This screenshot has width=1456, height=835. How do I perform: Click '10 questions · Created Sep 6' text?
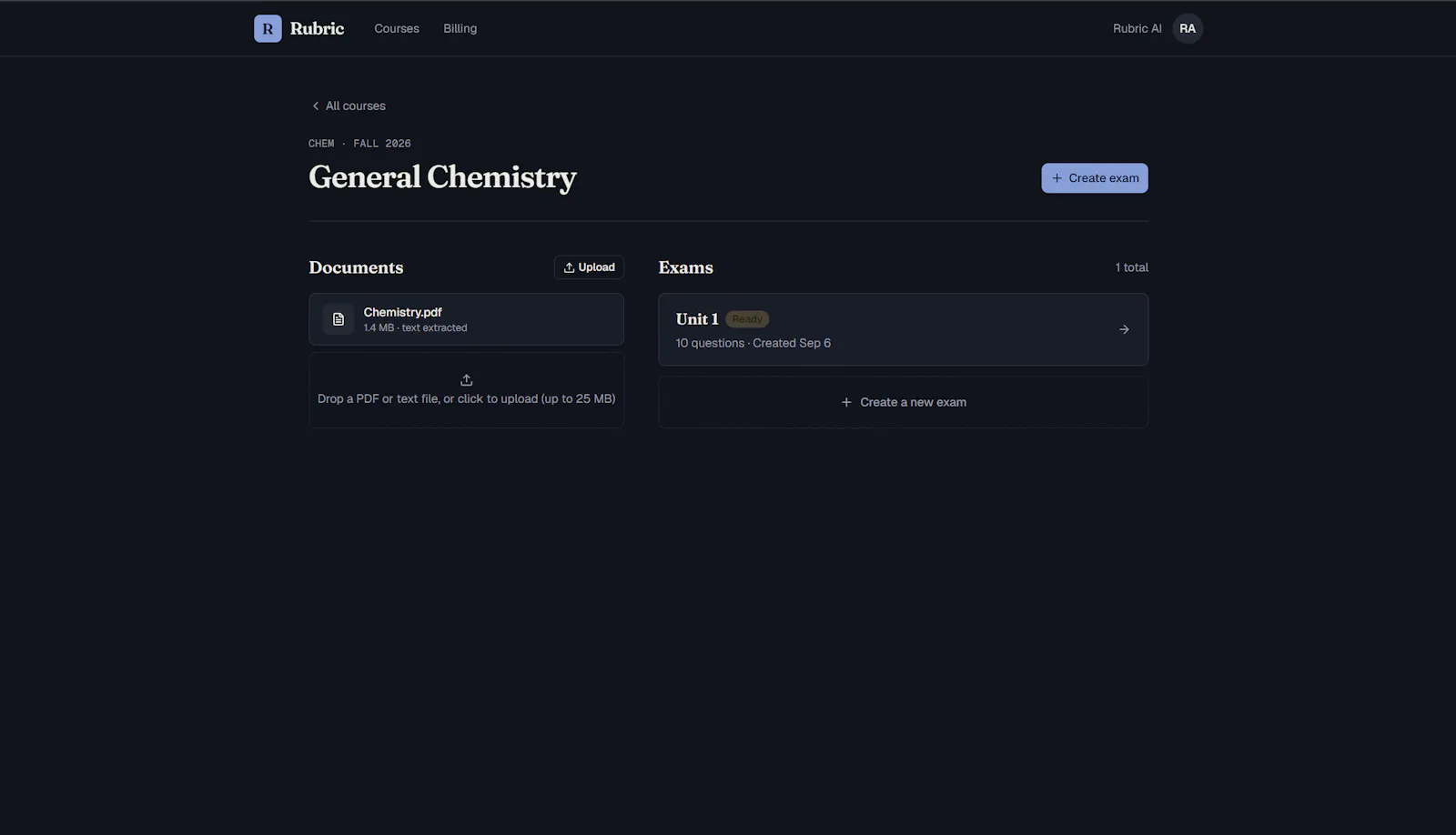click(x=753, y=343)
